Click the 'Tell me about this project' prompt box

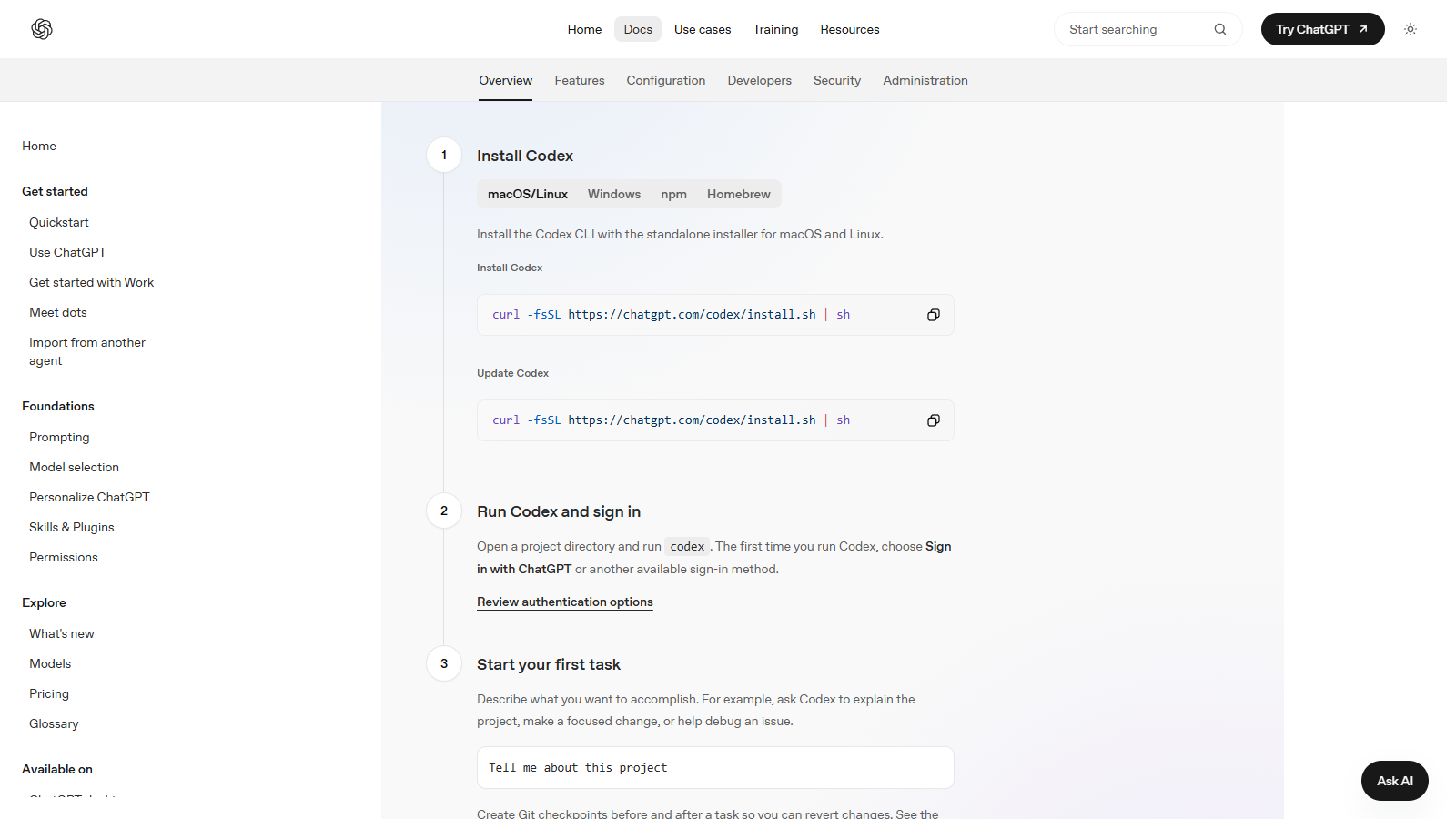click(x=715, y=767)
